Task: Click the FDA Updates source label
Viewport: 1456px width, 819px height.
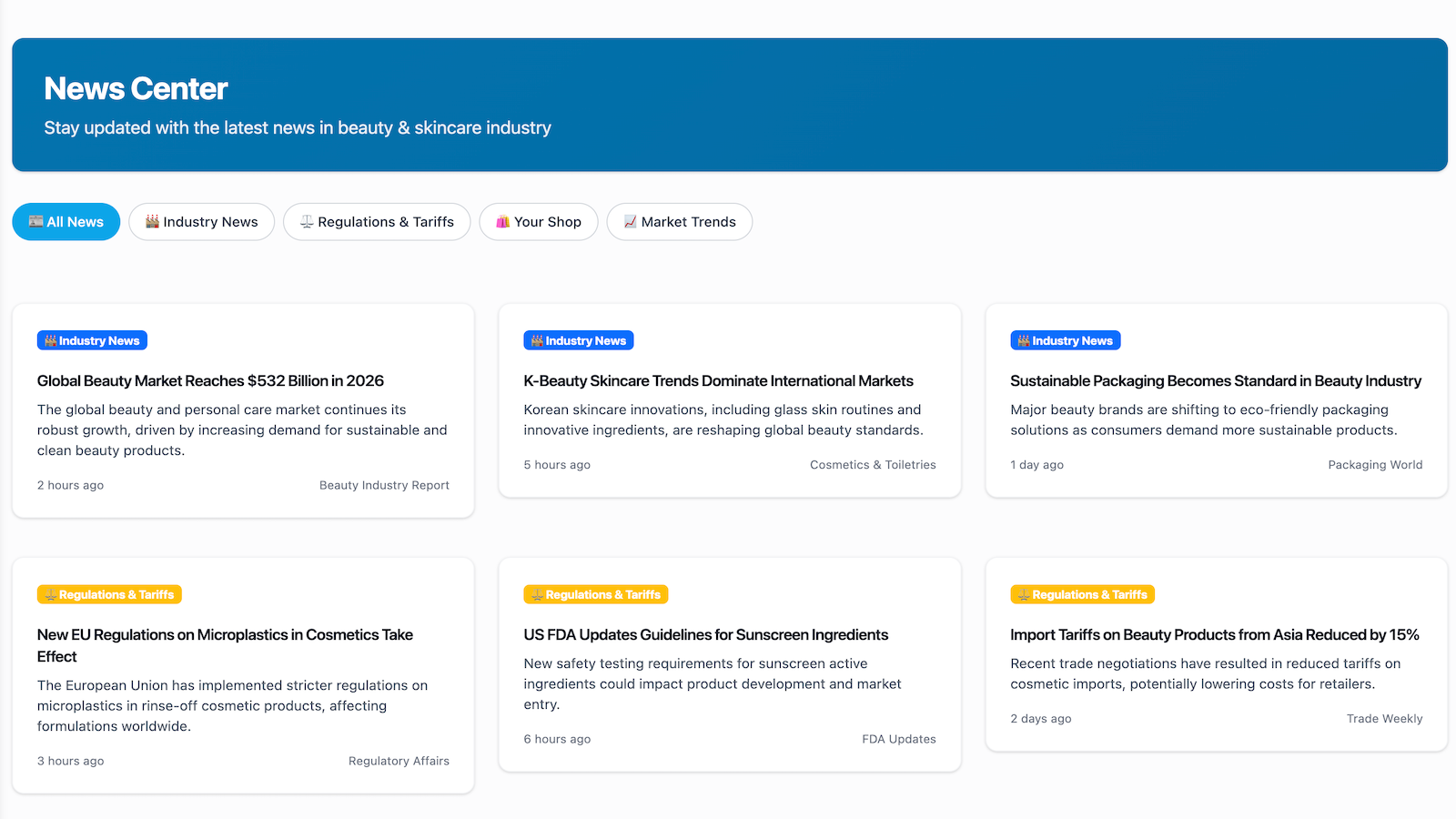Action: pyautogui.click(x=898, y=739)
